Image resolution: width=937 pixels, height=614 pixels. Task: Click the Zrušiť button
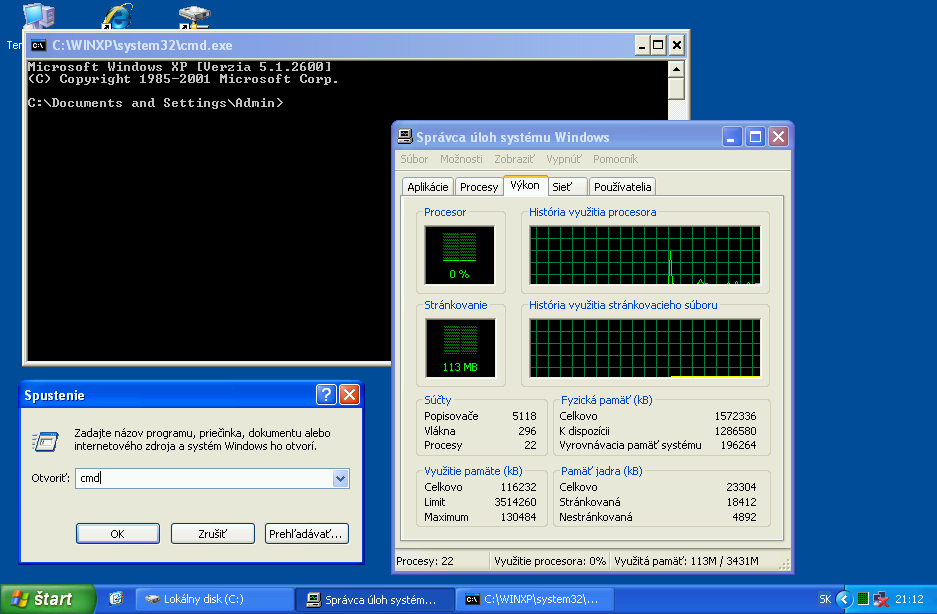tap(212, 534)
